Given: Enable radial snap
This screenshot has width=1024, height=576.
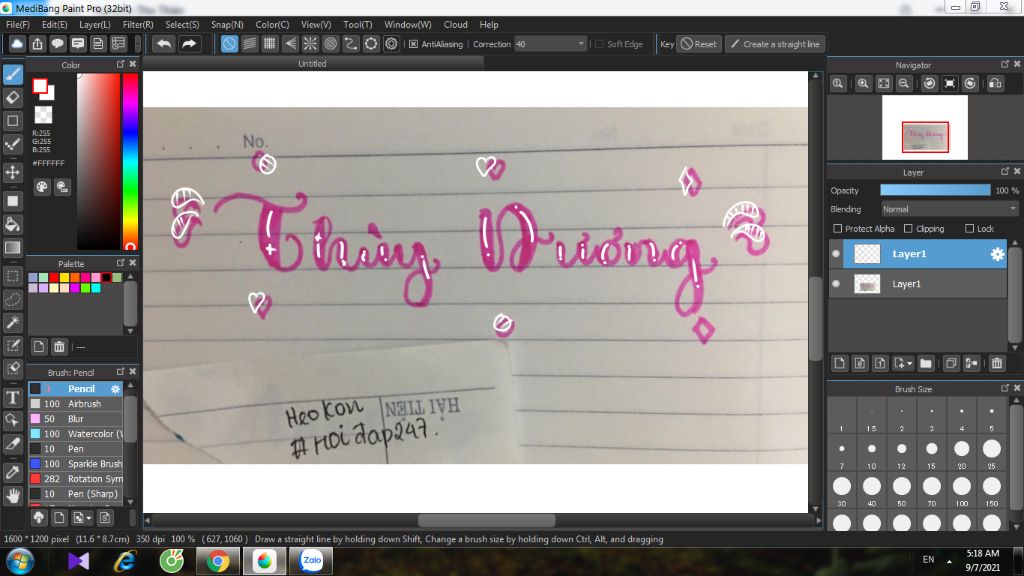Looking at the screenshot, I should click(310, 44).
